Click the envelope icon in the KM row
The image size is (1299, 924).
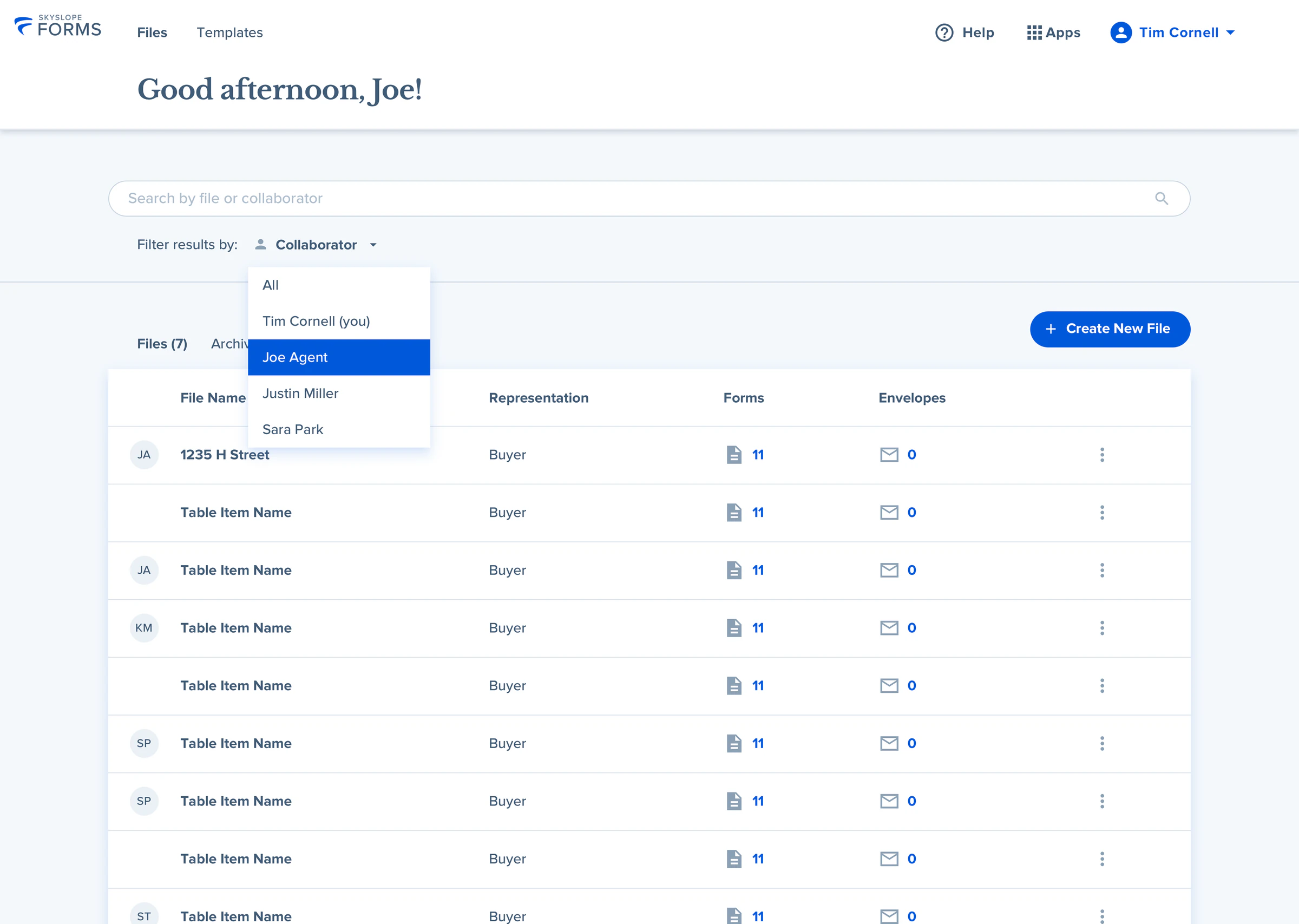tap(889, 627)
